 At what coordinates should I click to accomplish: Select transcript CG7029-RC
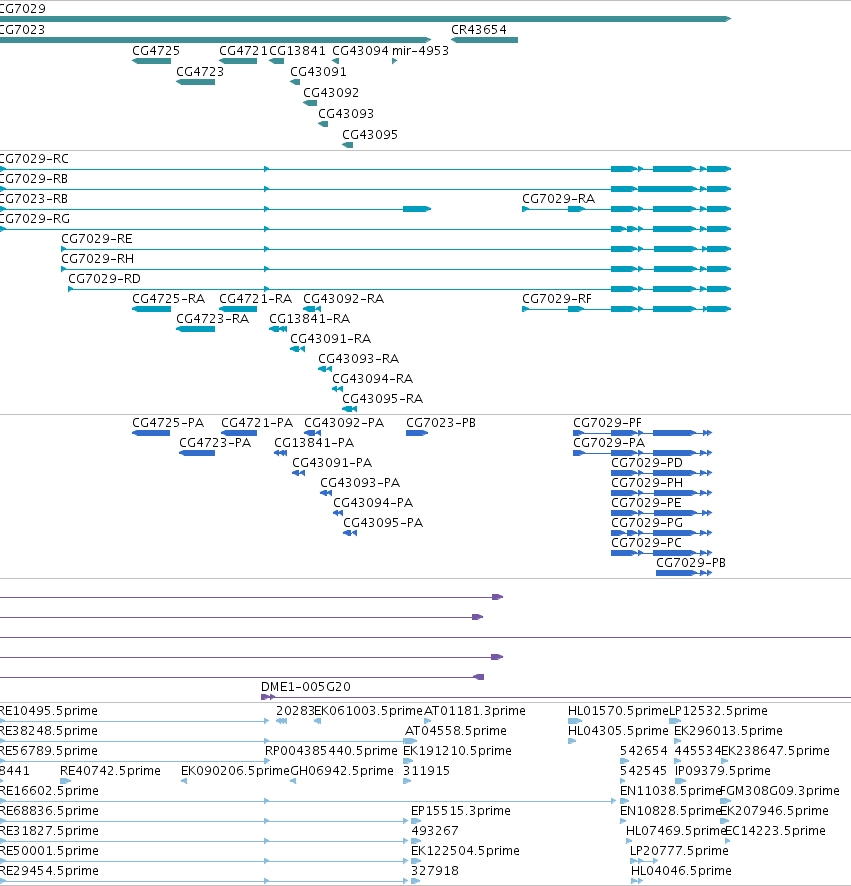click(x=366, y=169)
